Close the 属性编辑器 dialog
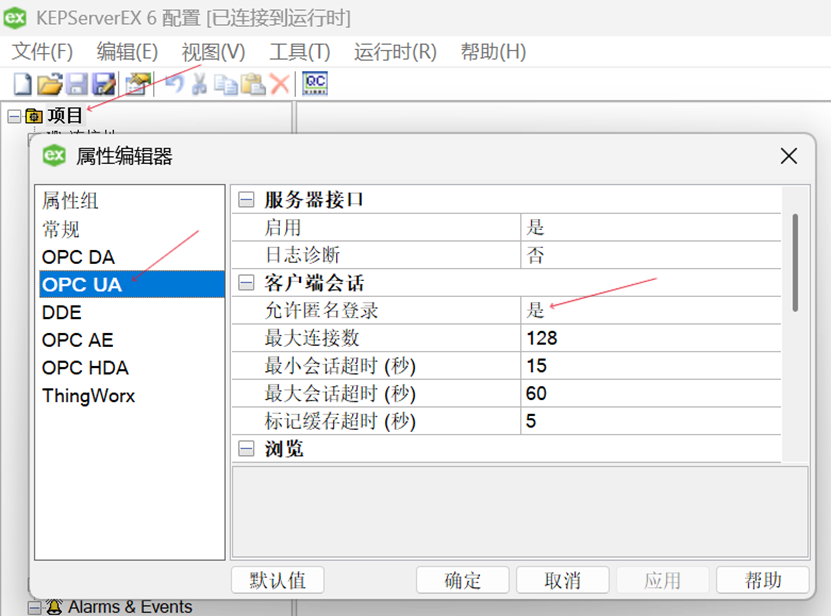Image resolution: width=831 pixels, height=616 pixels. pos(789,156)
